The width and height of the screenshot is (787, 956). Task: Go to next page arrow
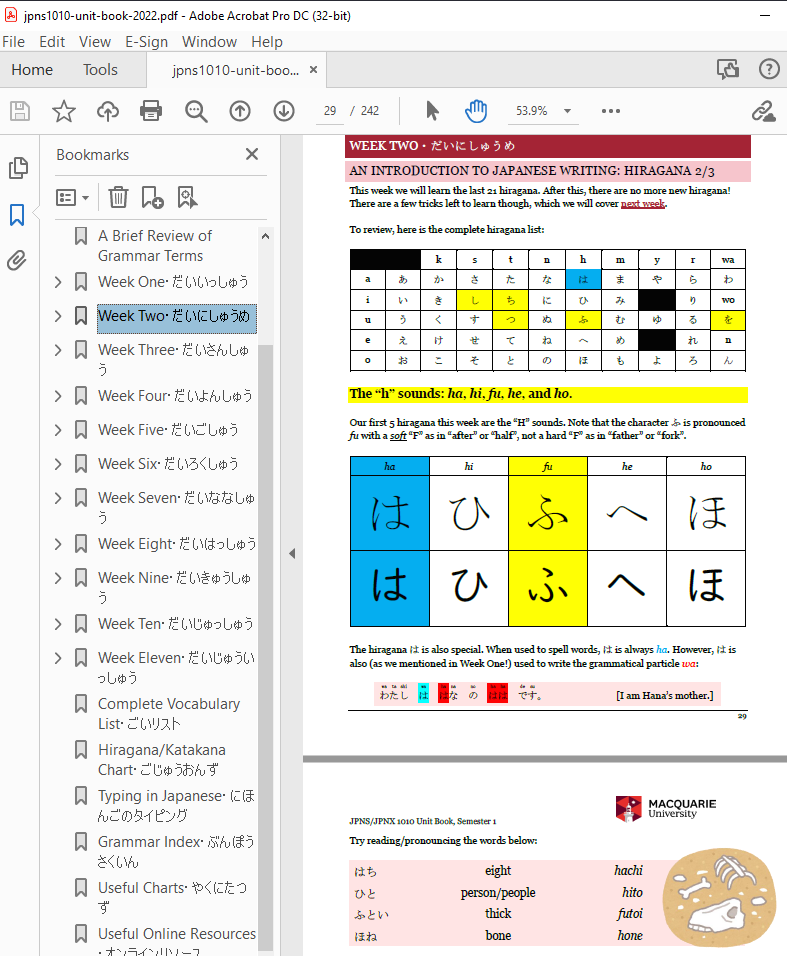(284, 111)
